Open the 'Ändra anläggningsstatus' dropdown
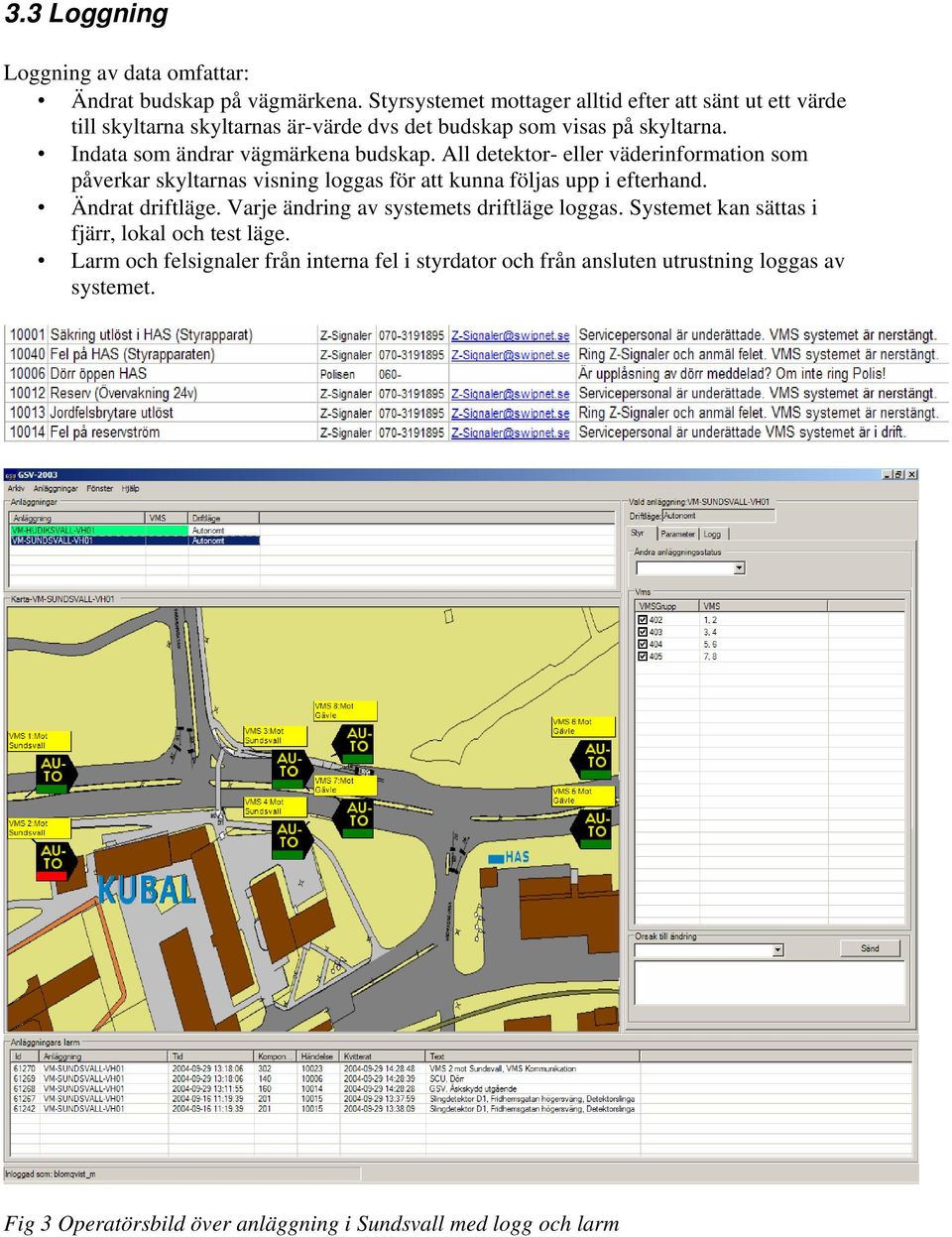The height and width of the screenshot is (1237, 952). (x=739, y=568)
